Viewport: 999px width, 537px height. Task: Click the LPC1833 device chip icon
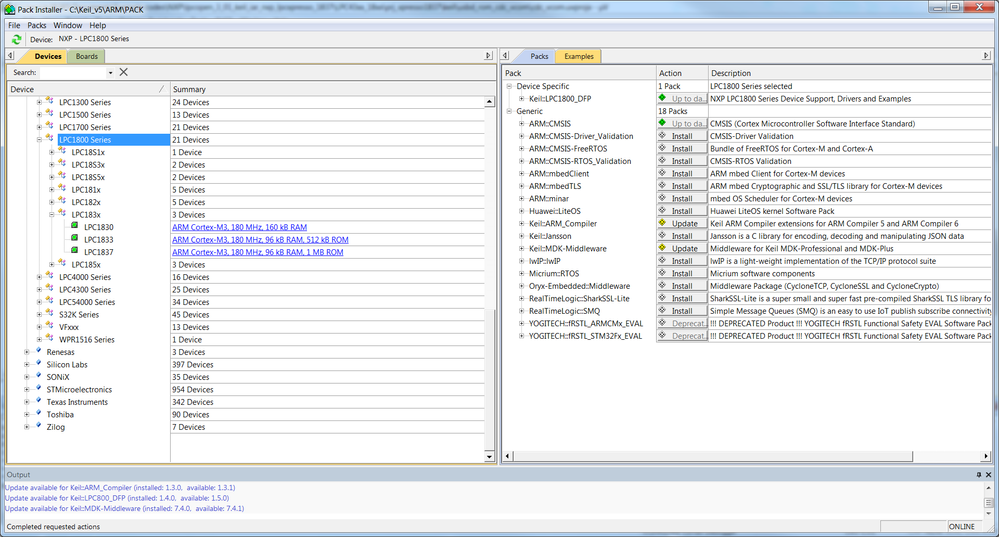pos(75,239)
